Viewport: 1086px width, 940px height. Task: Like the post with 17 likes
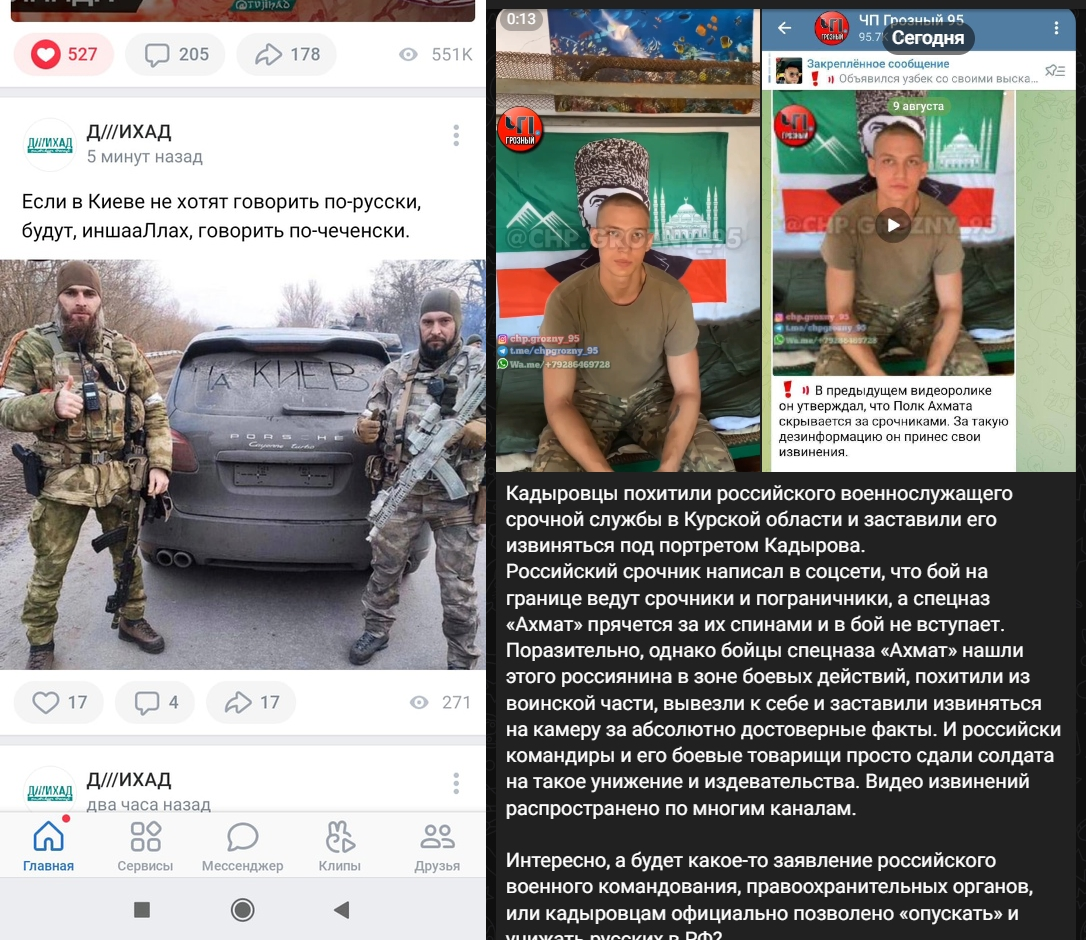59,702
